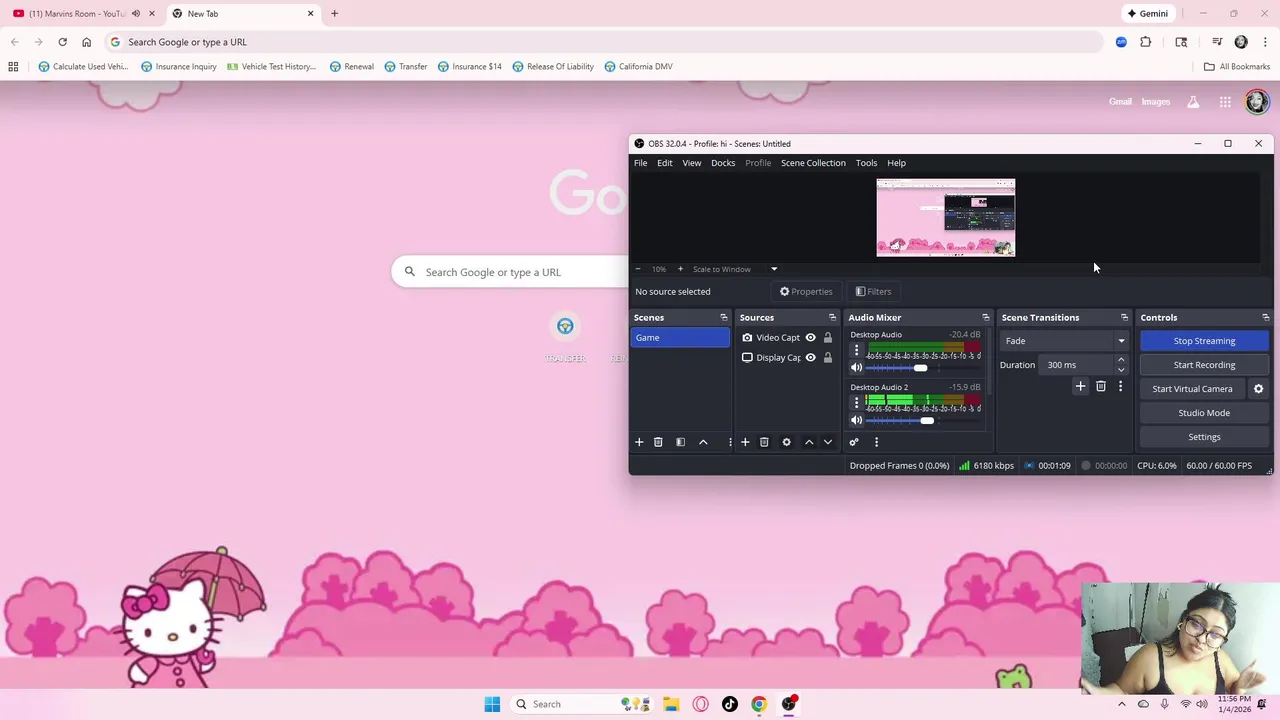
Task: Open Fade transition dropdown
Action: pos(1064,341)
